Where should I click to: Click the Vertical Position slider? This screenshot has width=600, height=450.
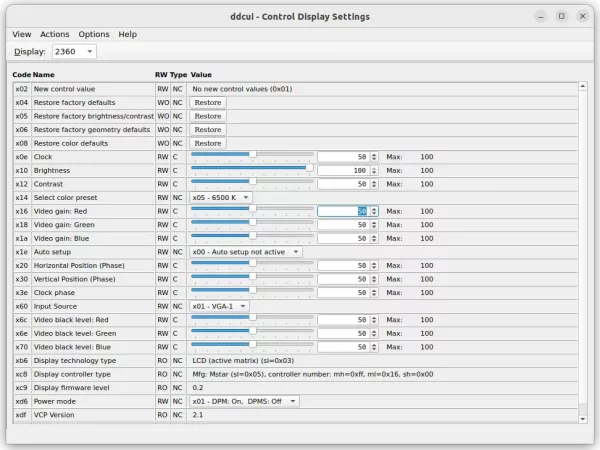[252, 277]
